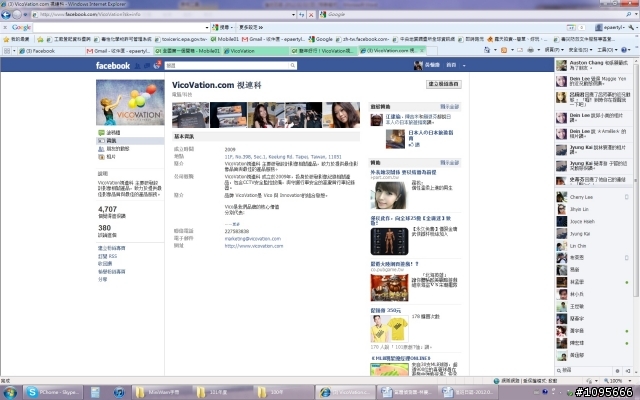Click the Read Mail envelope icon

click(x=520, y=50)
